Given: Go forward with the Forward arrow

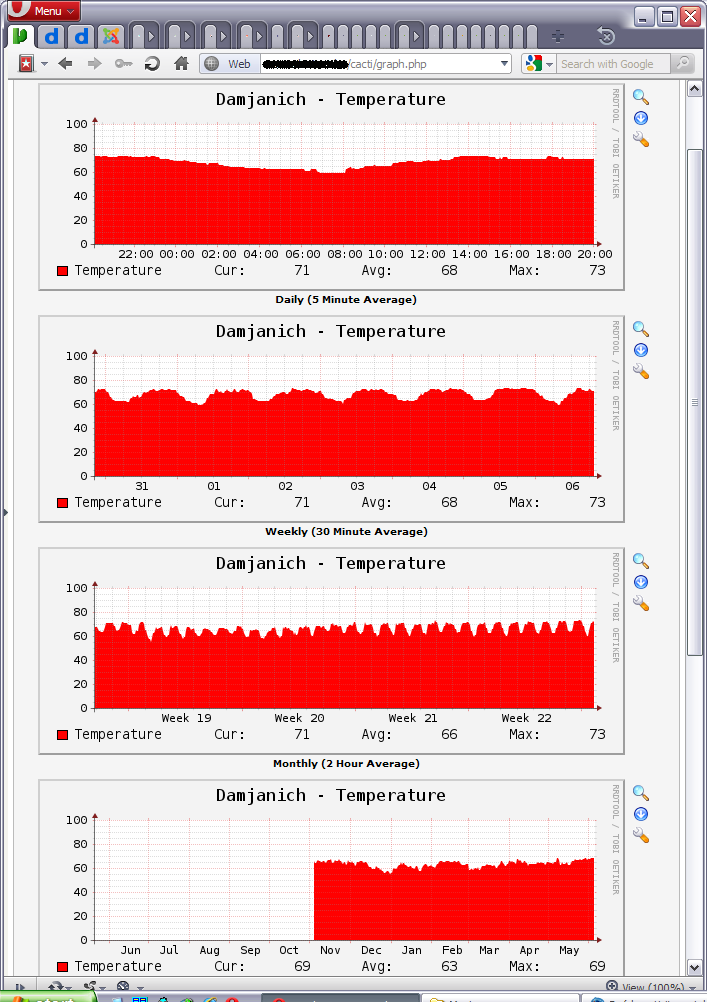Looking at the screenshot, I should [x=95, y=63].
